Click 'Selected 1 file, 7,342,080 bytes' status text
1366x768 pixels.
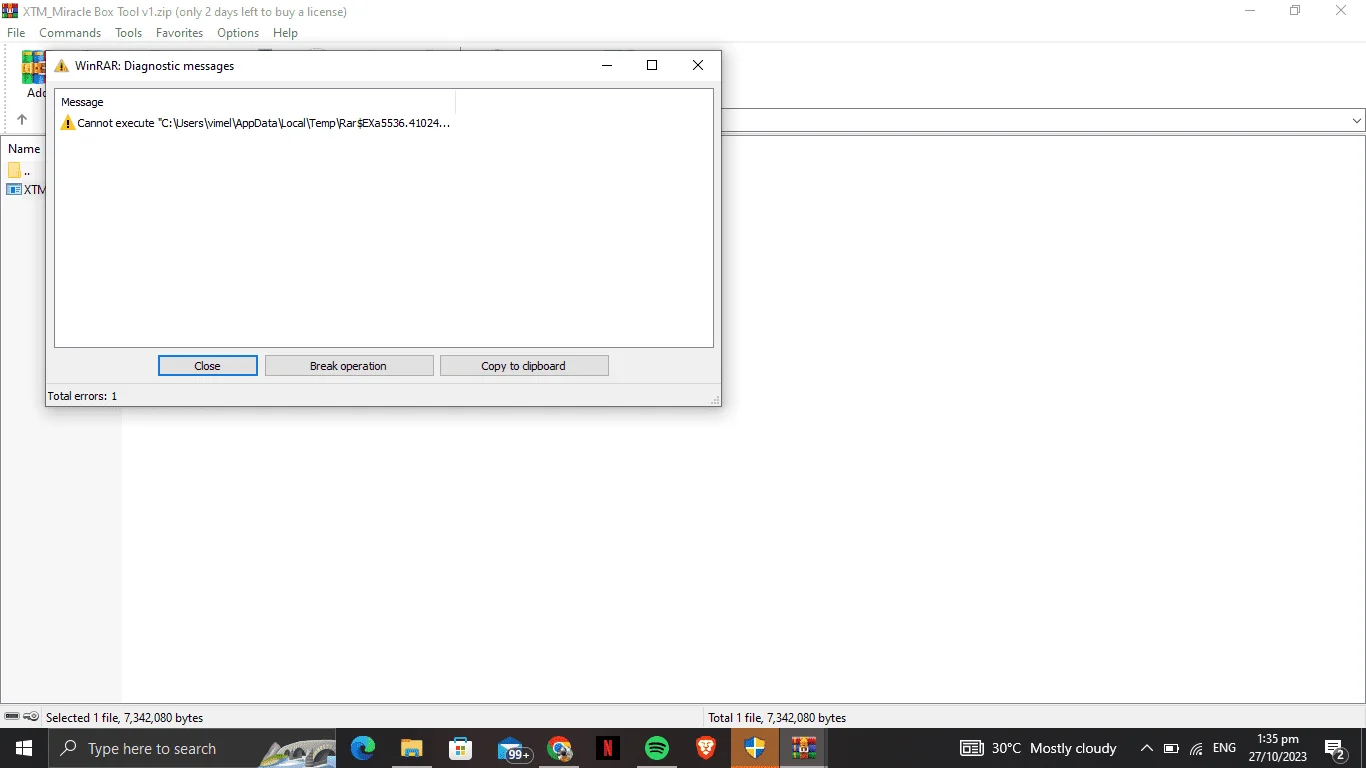pyautogui.click(x=125, y=718)
